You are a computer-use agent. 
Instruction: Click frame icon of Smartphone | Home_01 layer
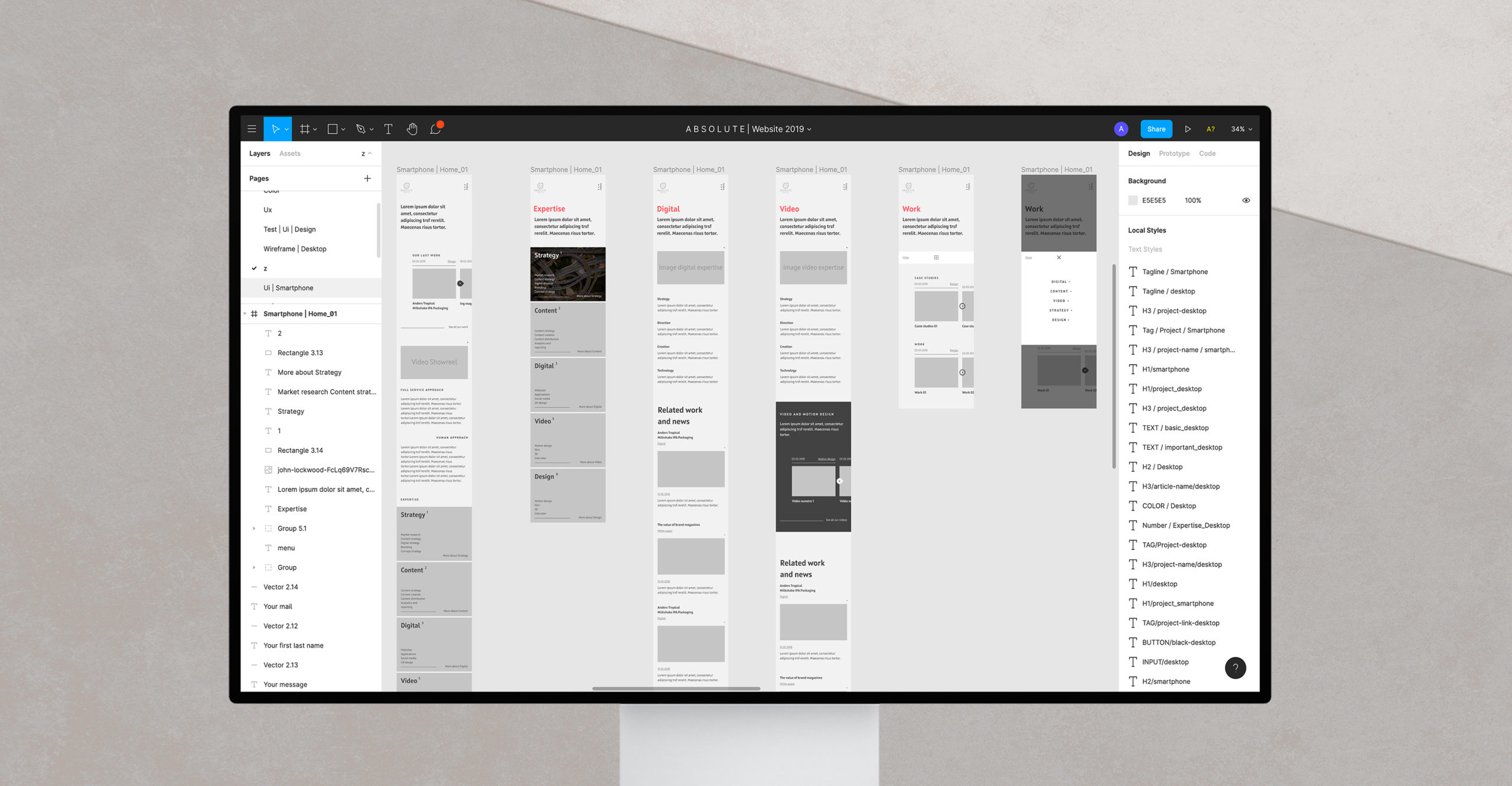[254, 314]
